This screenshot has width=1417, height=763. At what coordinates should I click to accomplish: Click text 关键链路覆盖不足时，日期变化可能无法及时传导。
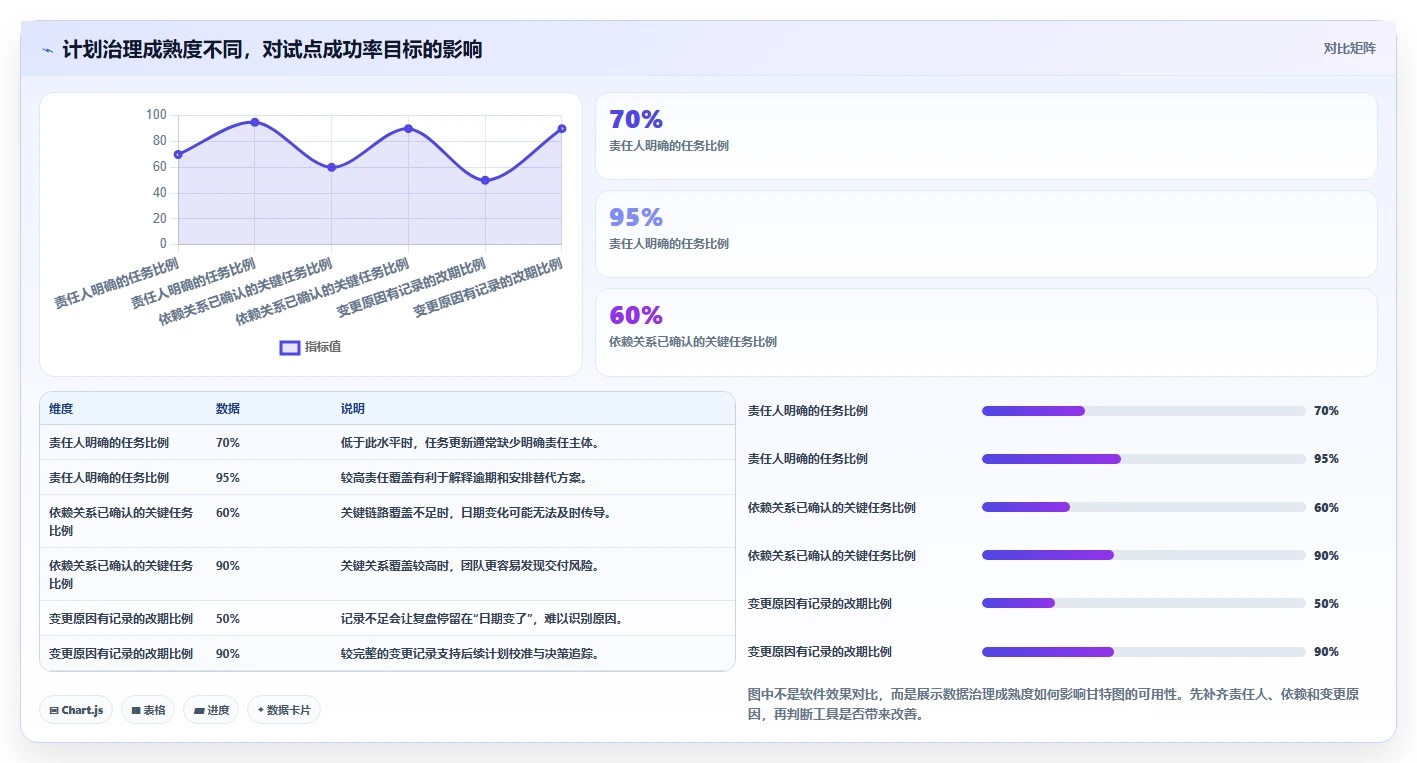[x=476, y=512]
